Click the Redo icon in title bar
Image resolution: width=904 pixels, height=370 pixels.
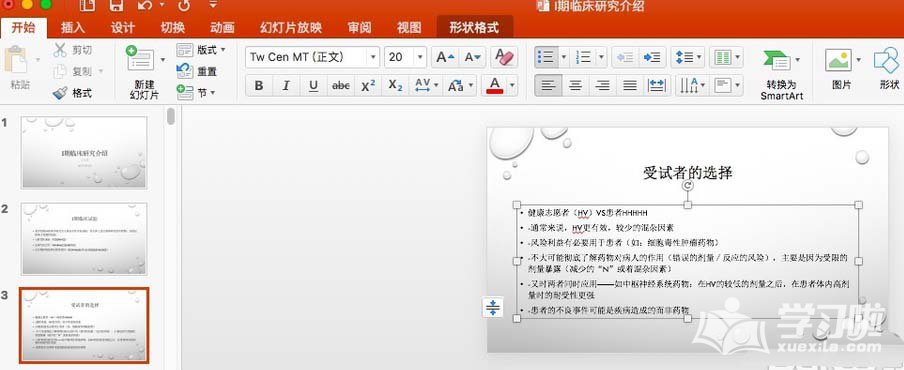pyautogui.click(x=184, y=6)
